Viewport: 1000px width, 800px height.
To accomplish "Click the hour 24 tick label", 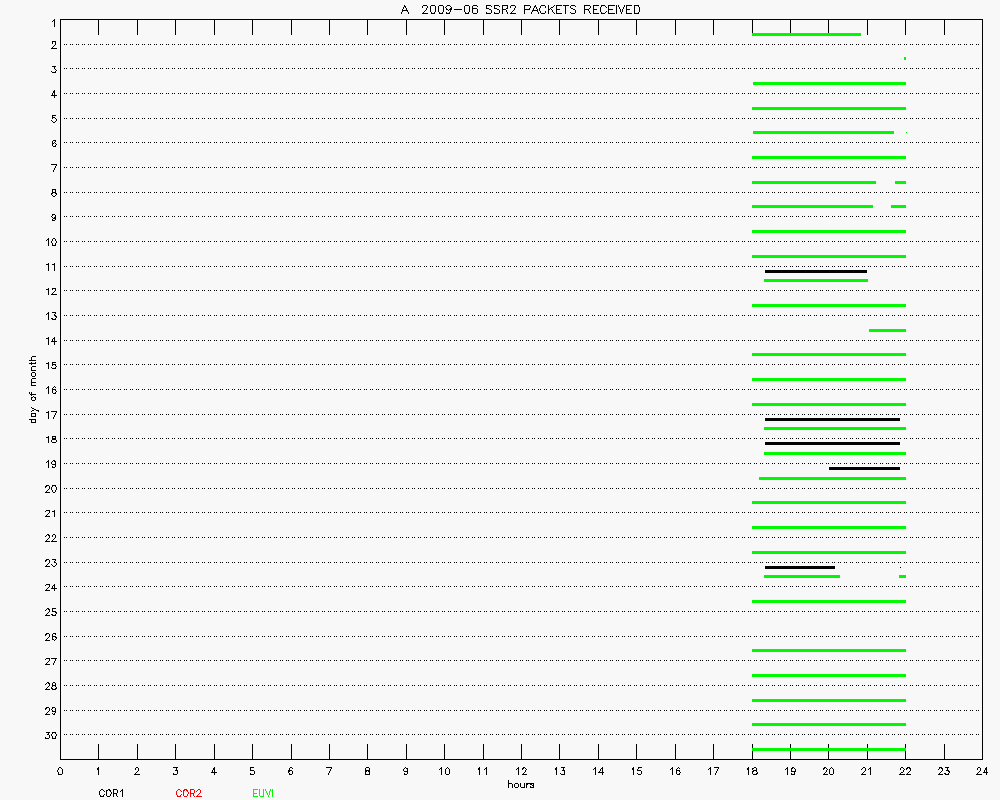I will (x=982, y=772).
